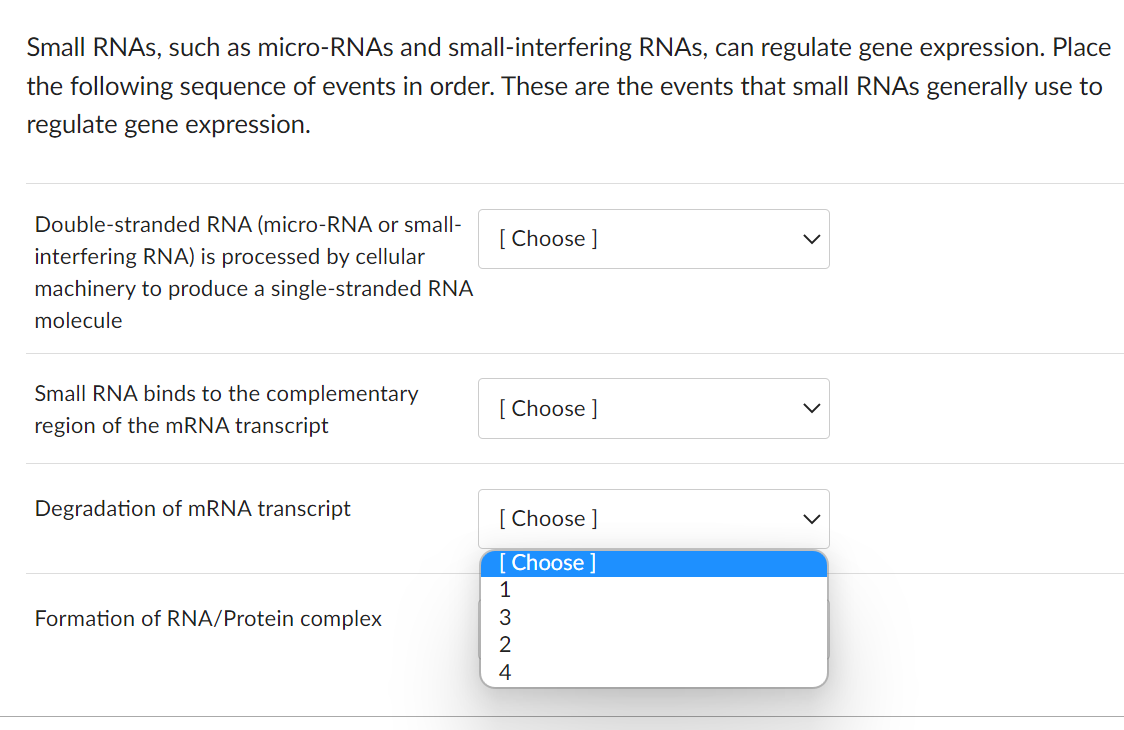Click the question instructions paragraph at the top
1124x730 pixels.
tap(562, 85)
